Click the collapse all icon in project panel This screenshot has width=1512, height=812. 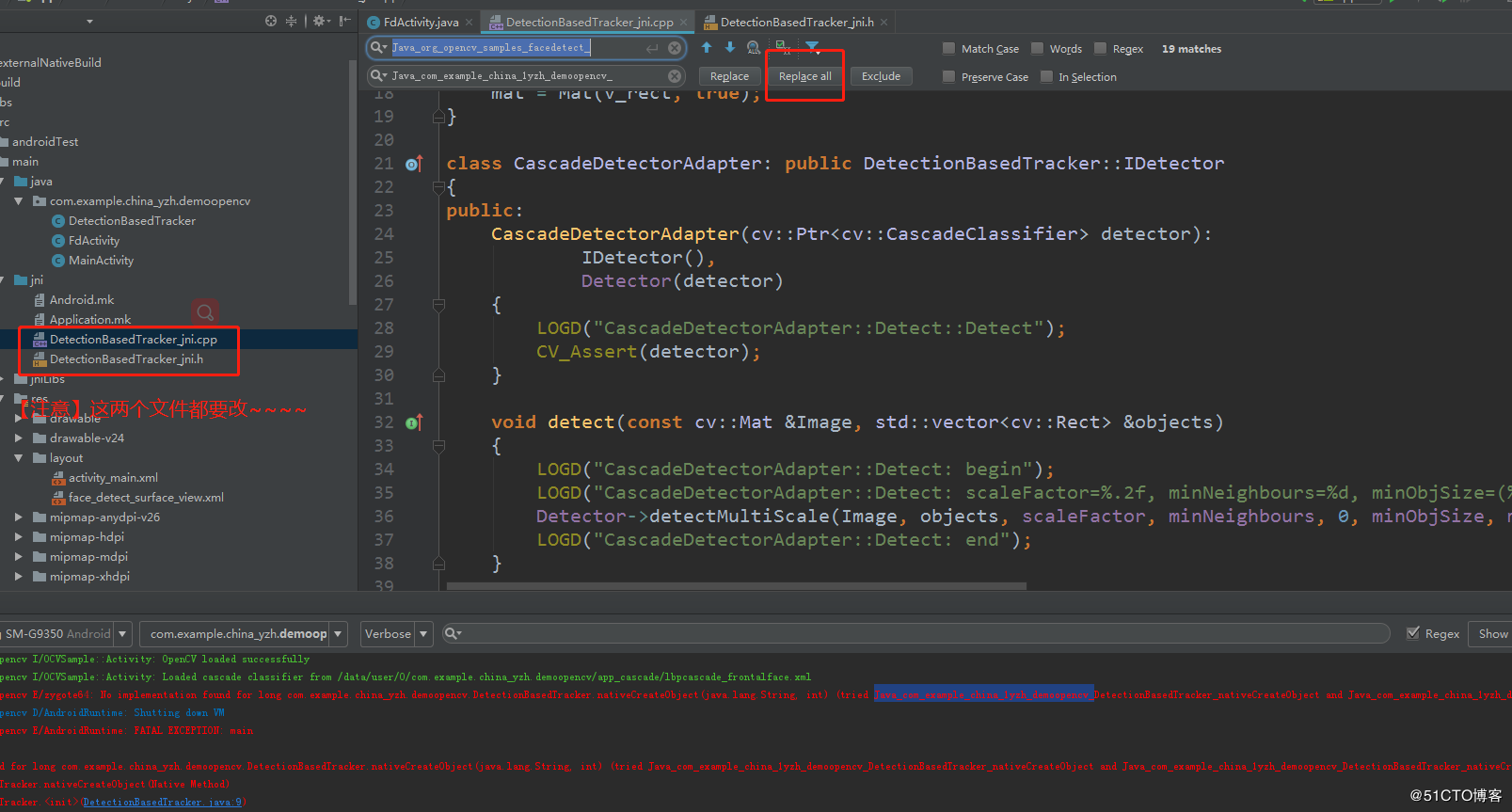pos(292,21)
